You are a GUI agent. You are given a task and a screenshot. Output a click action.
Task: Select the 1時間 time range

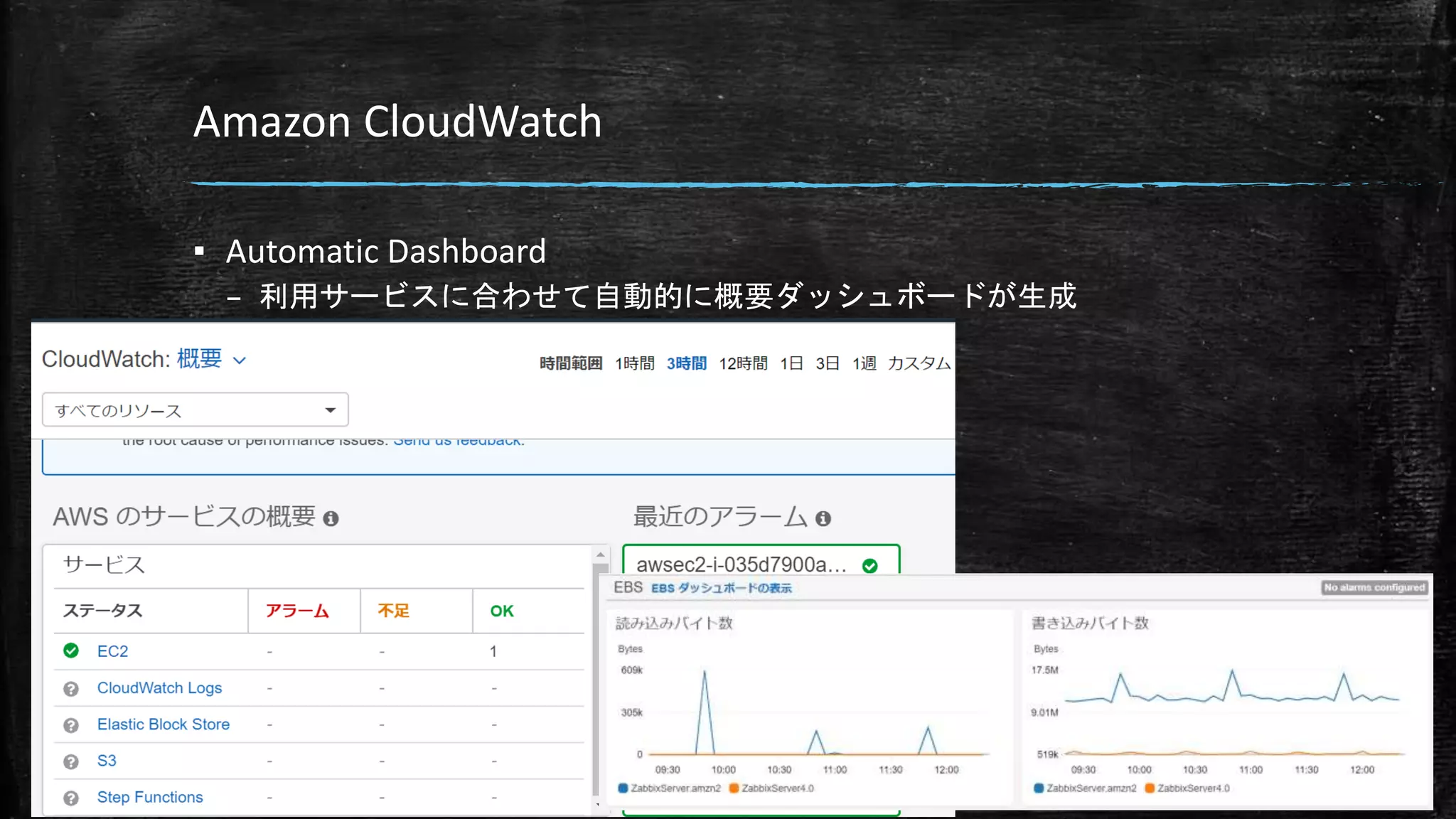click(x=635, y=363)
